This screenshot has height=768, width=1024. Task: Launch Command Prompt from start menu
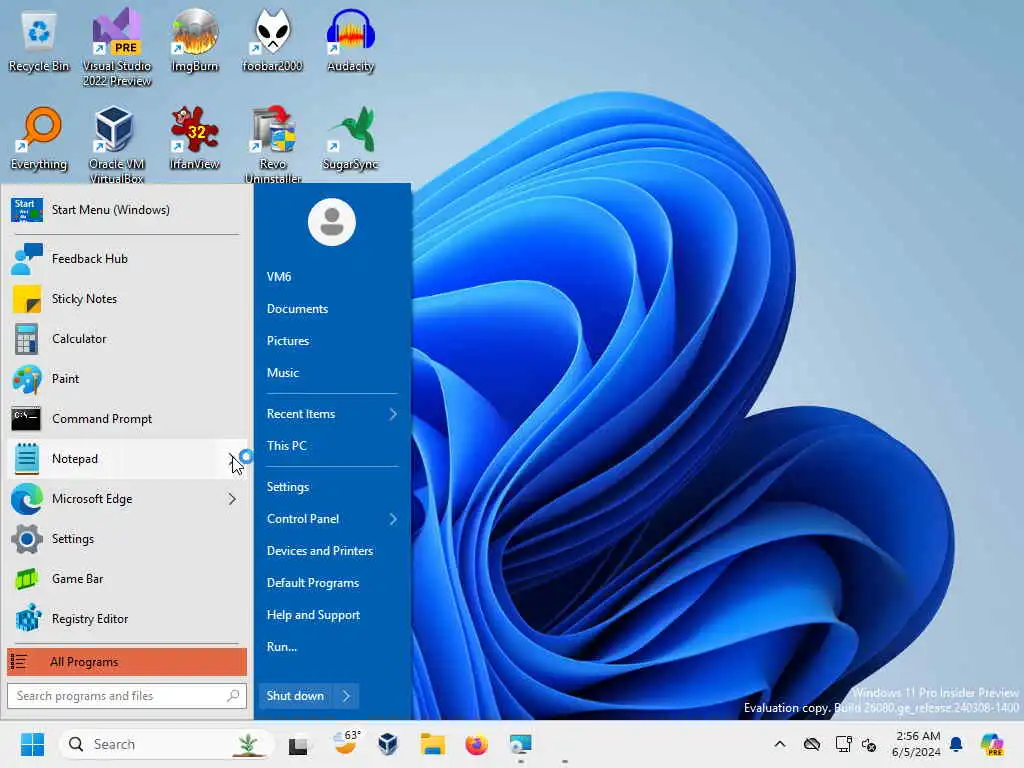[x=127, y=419]
